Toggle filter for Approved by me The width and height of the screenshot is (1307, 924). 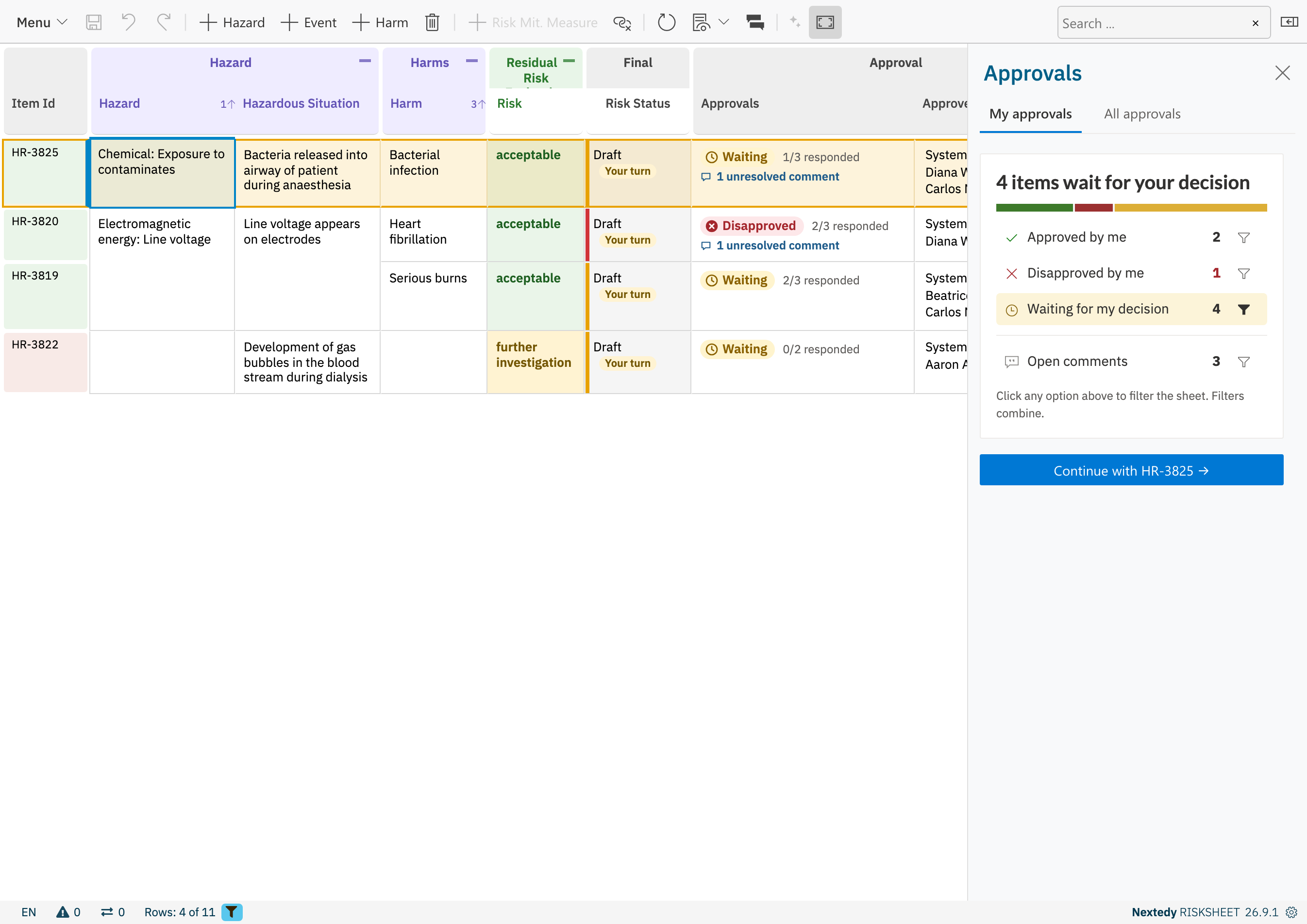1243,237
